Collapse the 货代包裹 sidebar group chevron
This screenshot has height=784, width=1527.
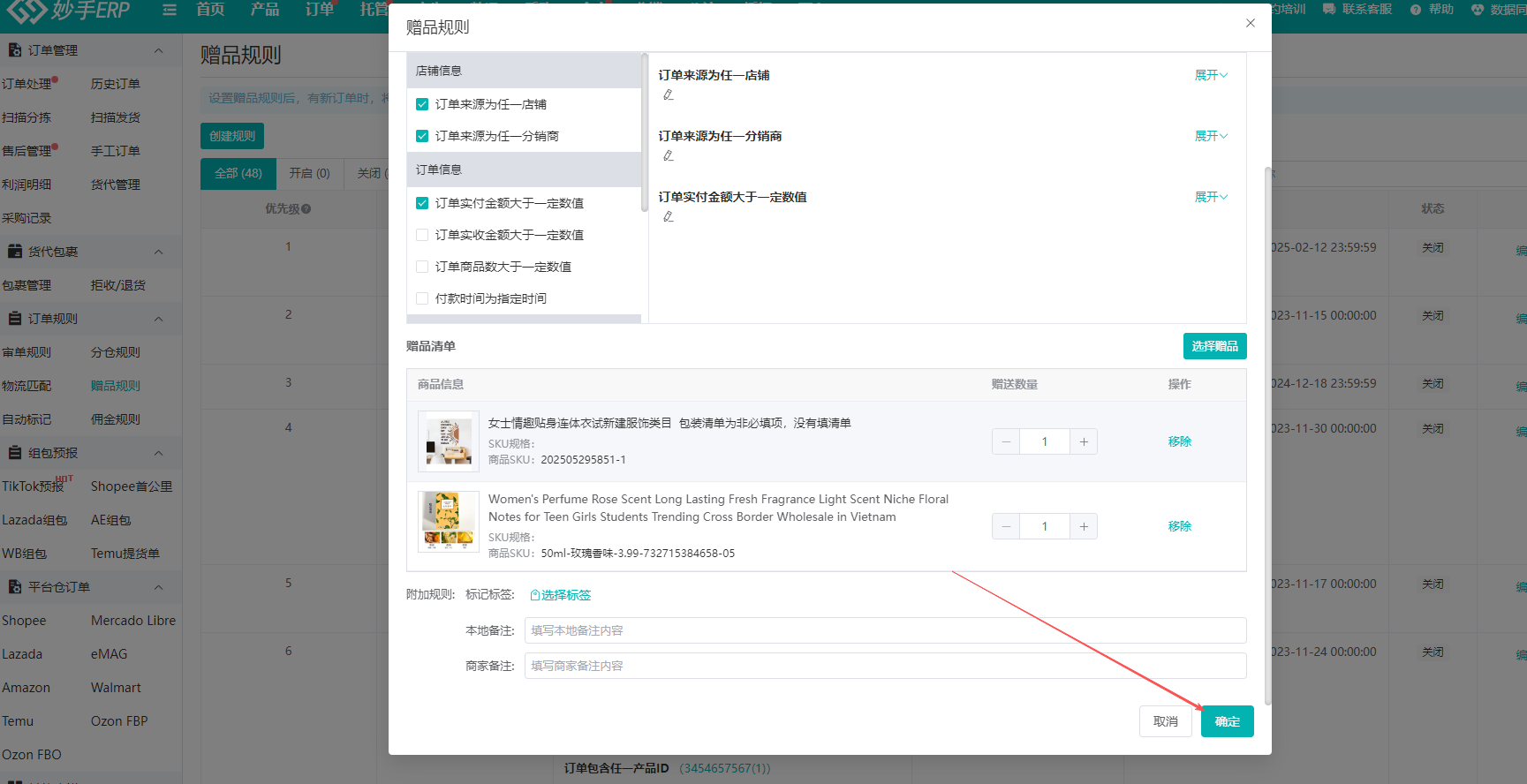[x=158, y=252]
